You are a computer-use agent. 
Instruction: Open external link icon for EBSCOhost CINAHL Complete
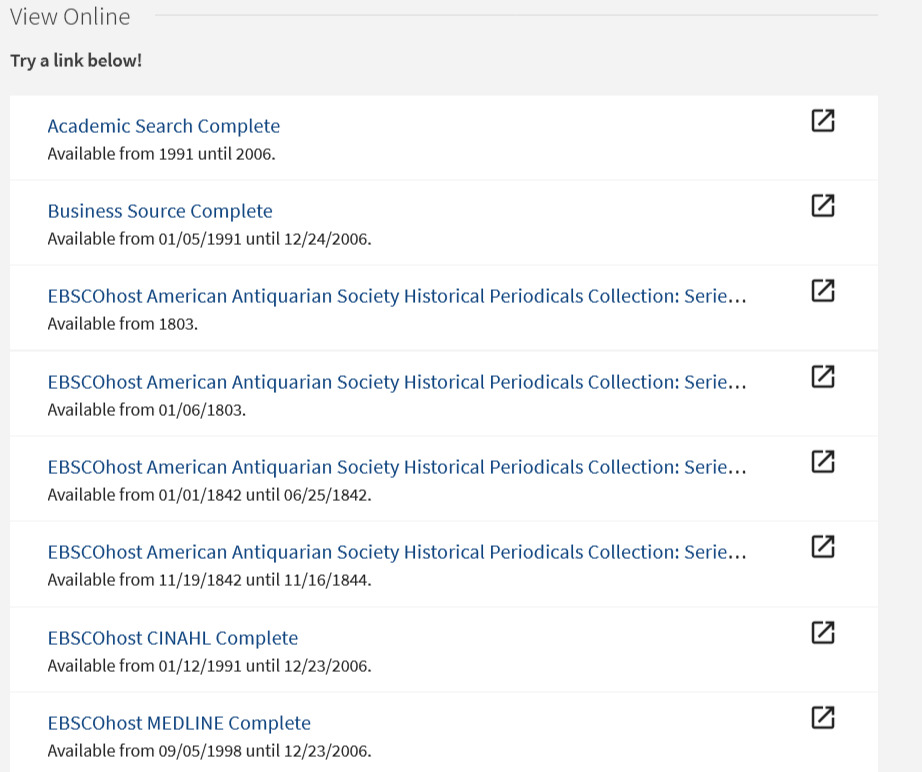(x=822, y=632)
